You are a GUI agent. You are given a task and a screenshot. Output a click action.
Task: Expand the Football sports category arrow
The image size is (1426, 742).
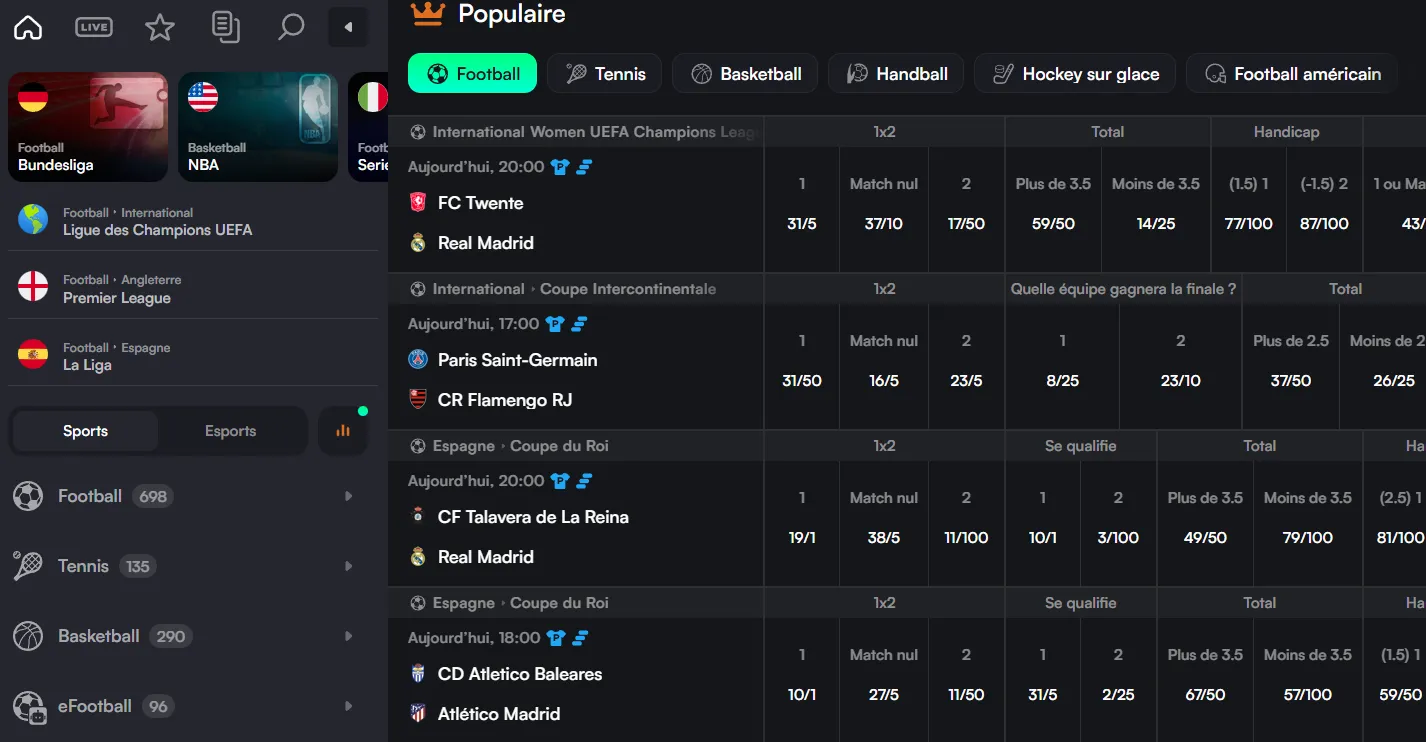(x=348, y=496)
